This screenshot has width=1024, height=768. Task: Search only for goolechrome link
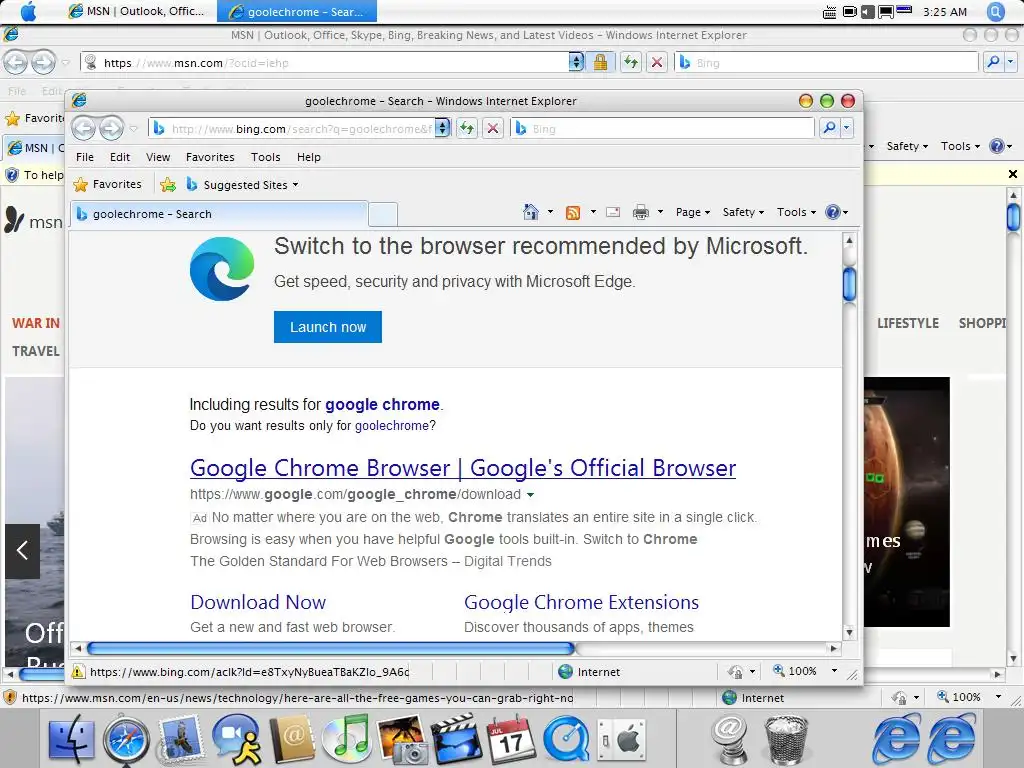tap(392, 426)
